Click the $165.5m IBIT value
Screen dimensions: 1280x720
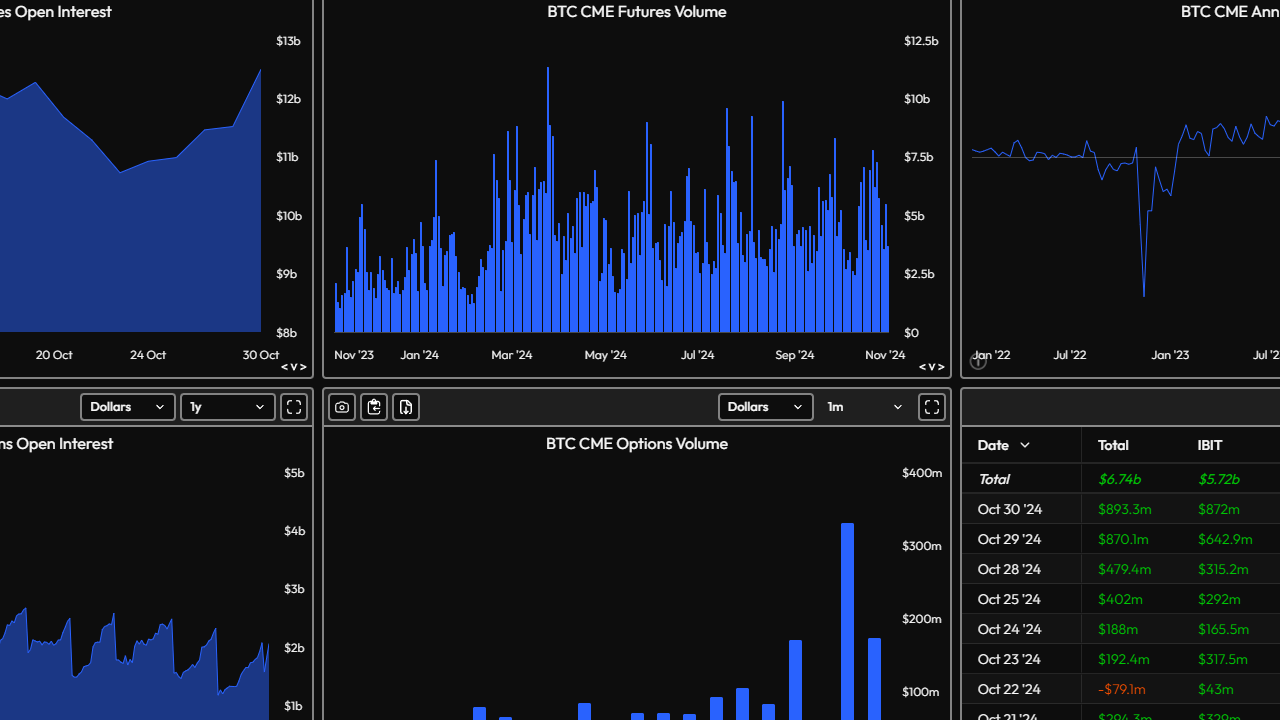1223,629
